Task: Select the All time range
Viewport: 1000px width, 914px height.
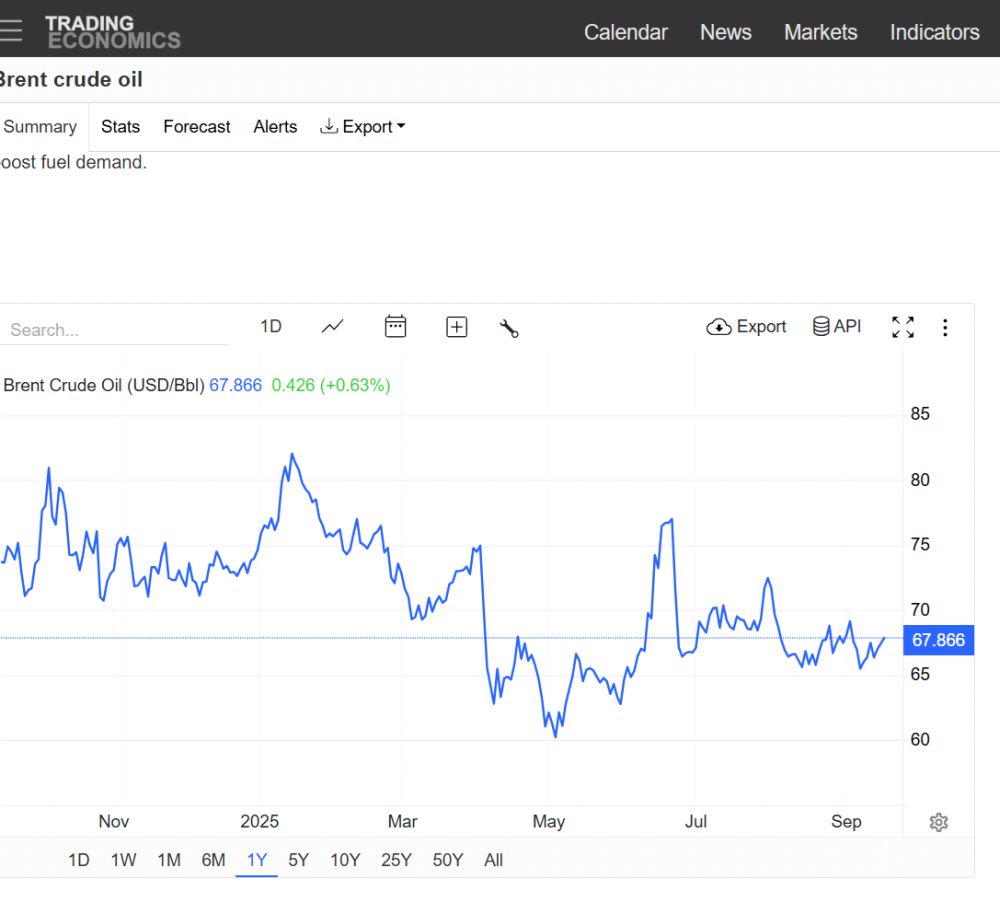Action: click(493, 860)
